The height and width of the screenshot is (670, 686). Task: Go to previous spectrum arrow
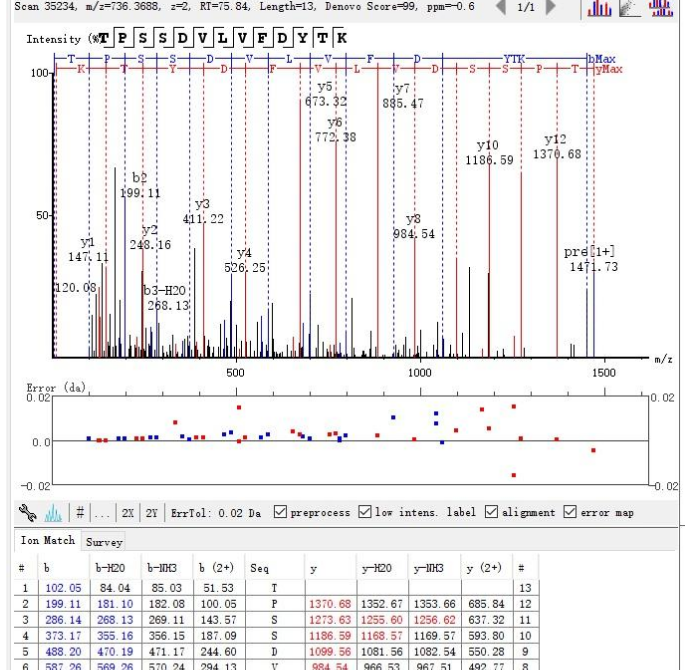(x=501, y=7)
